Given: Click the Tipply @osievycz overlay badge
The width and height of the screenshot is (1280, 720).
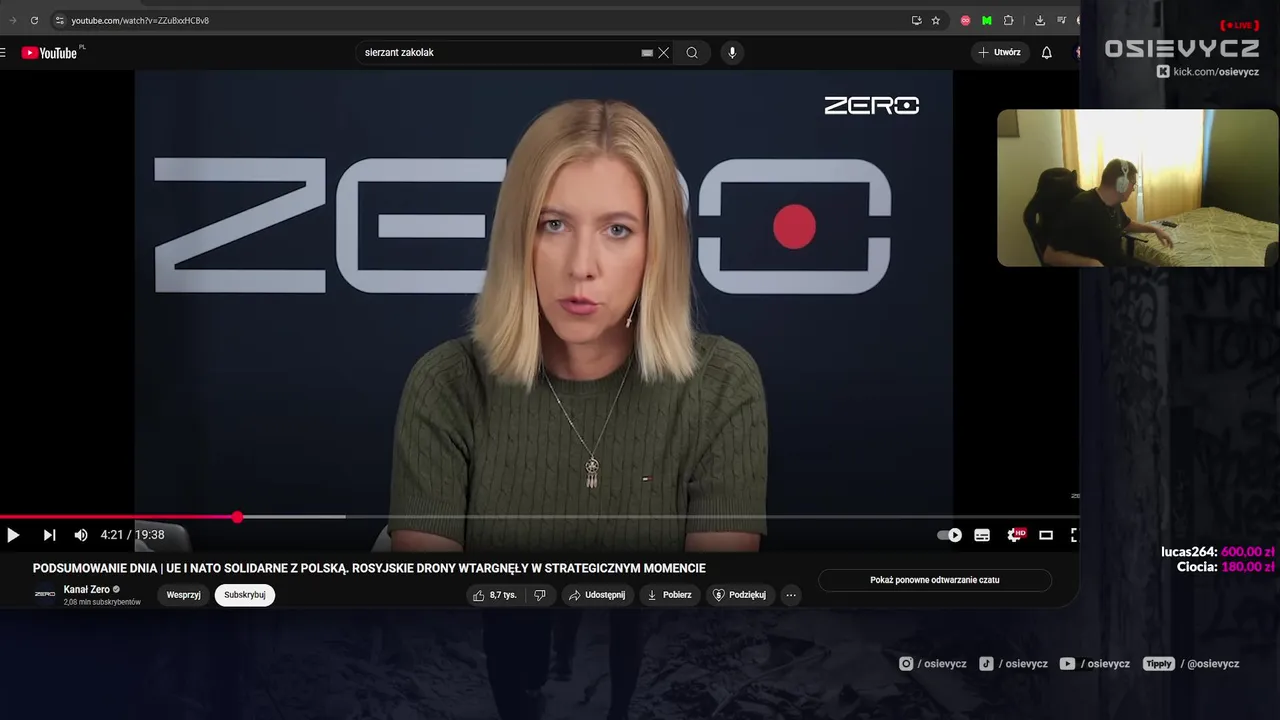Looking at the screenshot, I should pyautogui.click(x=1191, y=664).
